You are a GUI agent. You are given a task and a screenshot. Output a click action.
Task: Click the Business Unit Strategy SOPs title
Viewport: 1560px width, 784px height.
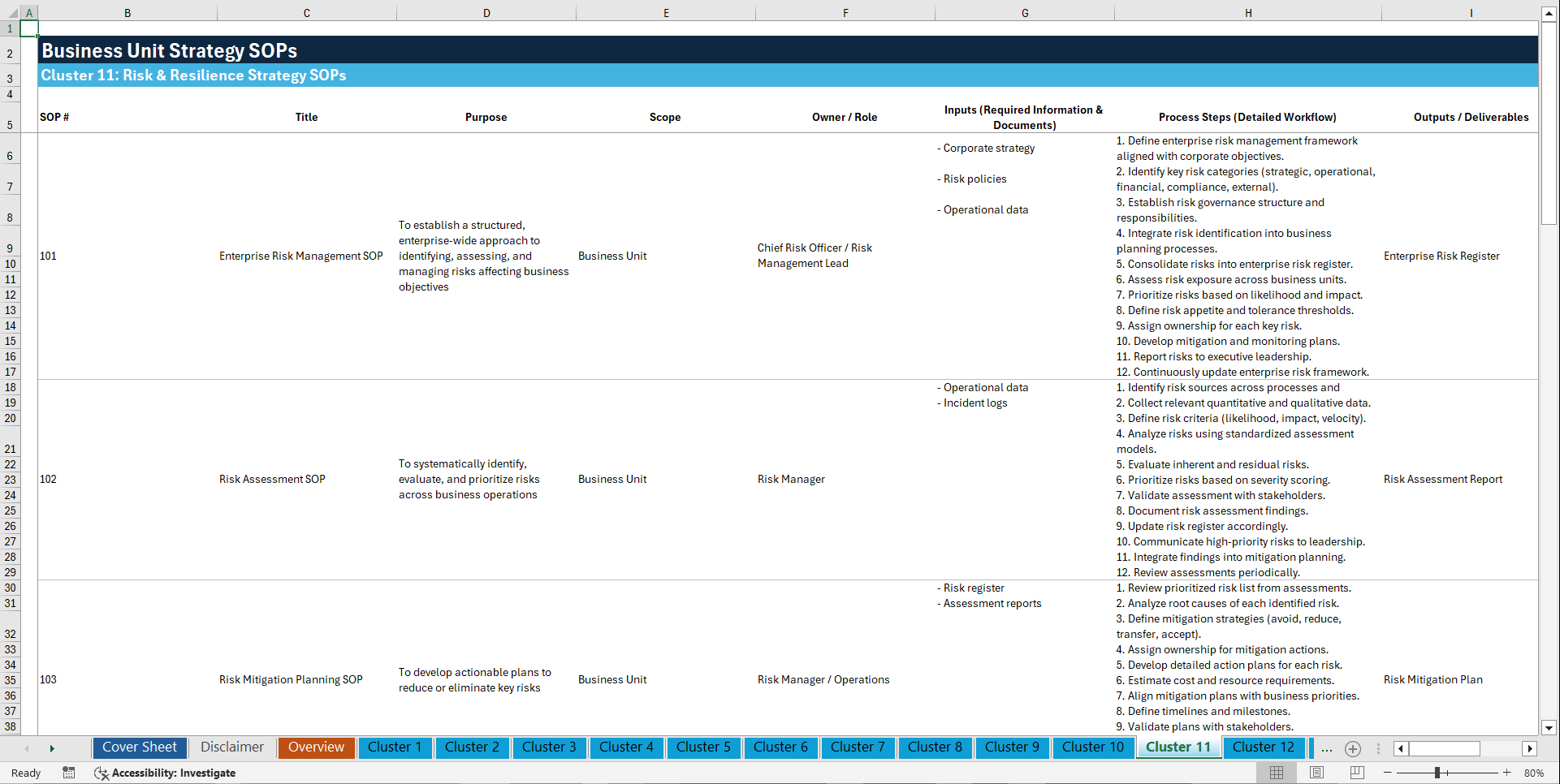[169, 50]
